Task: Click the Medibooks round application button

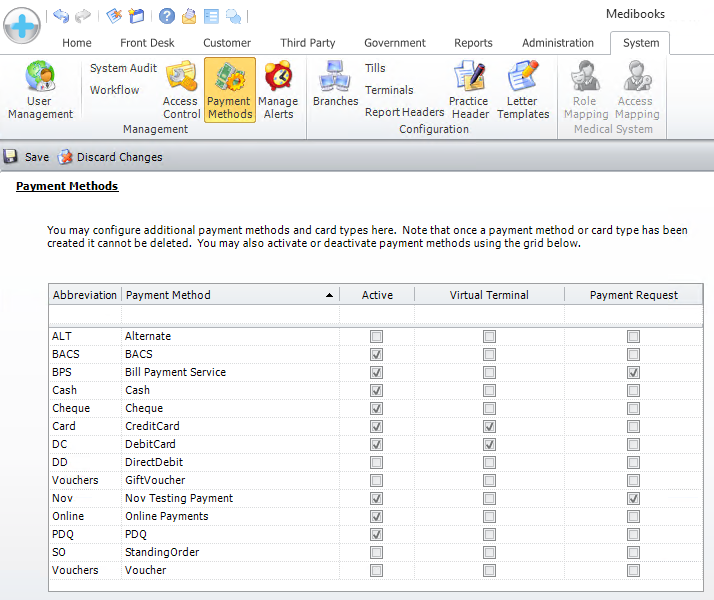Action: click(x=22, y=23)
